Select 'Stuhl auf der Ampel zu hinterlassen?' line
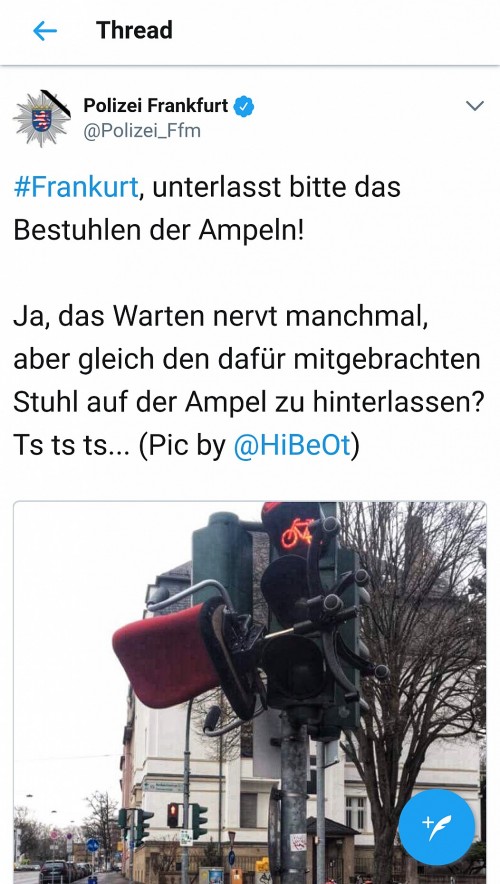This screenshot has height=884, width=500. (x=249, y=403)
